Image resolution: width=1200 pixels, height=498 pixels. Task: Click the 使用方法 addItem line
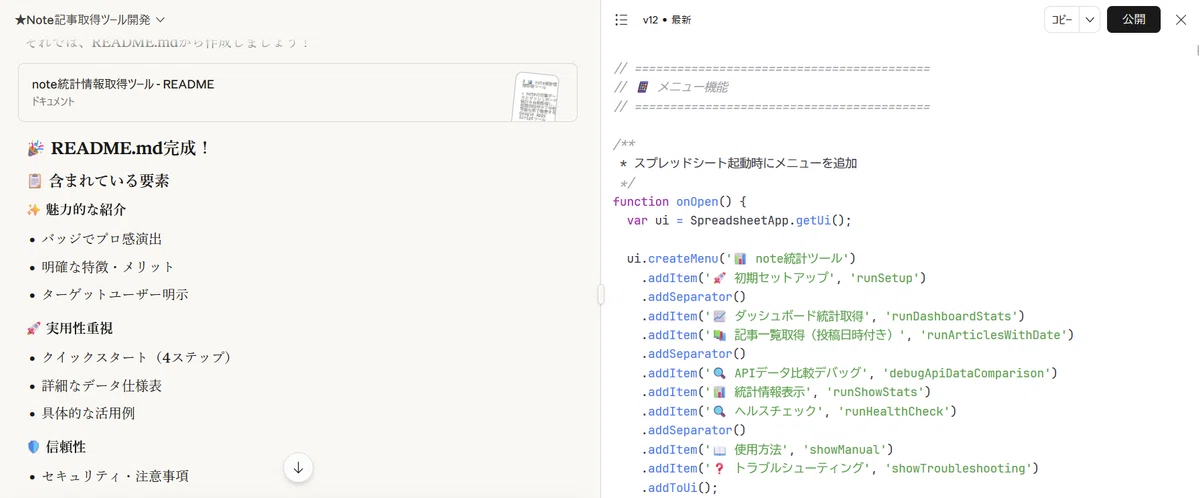click(x=767, y=449)
